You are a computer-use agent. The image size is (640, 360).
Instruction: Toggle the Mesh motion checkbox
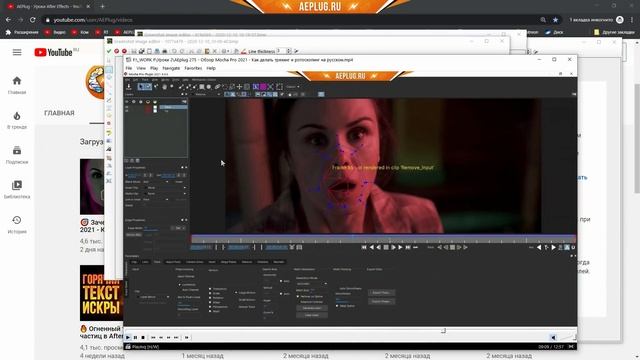click(x=210, y=311)
